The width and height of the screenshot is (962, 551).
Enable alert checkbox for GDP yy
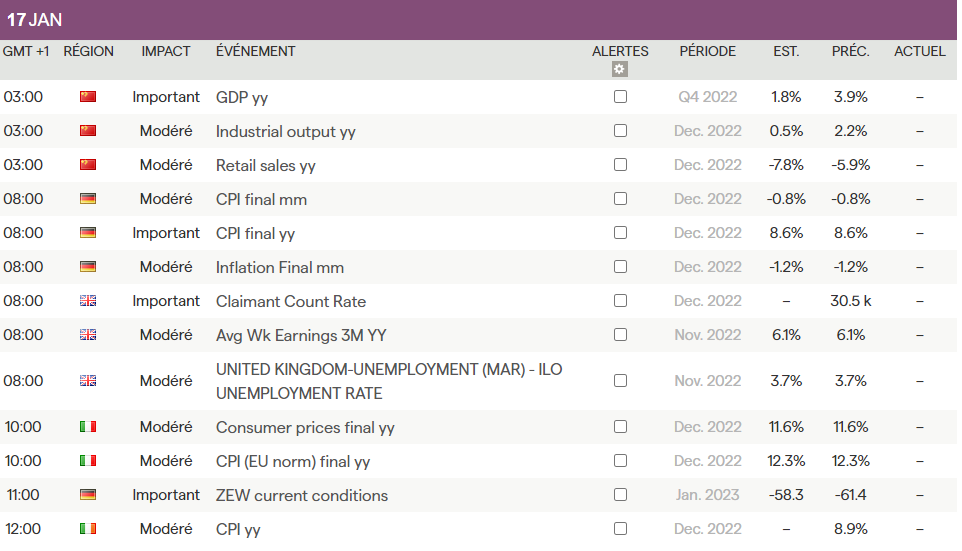click(x=620, y=97)
